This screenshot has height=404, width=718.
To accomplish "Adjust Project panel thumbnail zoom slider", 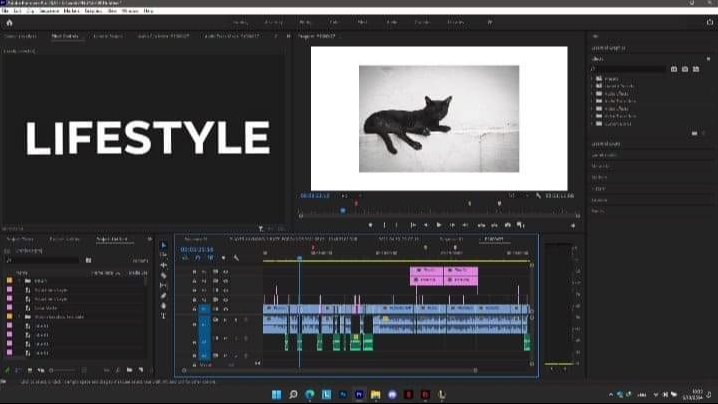I will pos(63,370).
